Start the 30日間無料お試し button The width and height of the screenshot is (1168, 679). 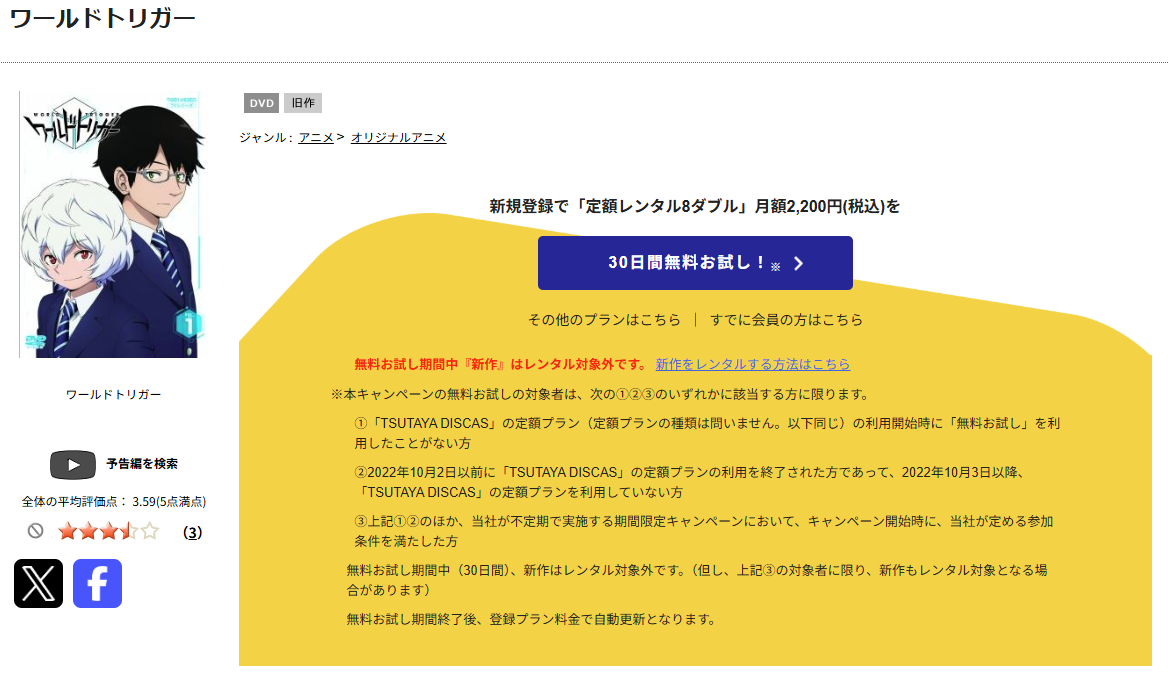pyautogui.click(x=695, y=263)
